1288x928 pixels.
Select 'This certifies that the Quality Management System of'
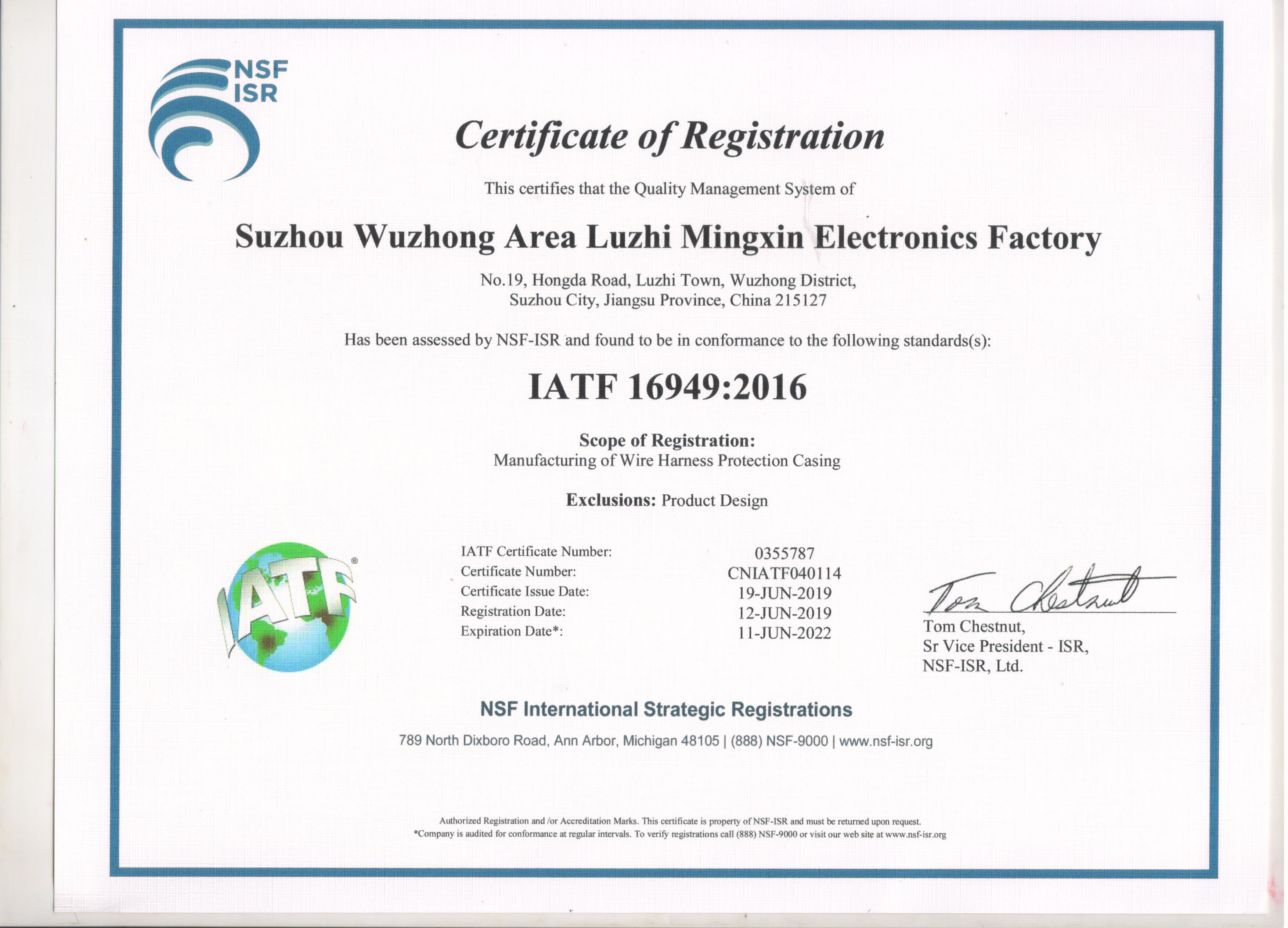click(x=670, y=189)
